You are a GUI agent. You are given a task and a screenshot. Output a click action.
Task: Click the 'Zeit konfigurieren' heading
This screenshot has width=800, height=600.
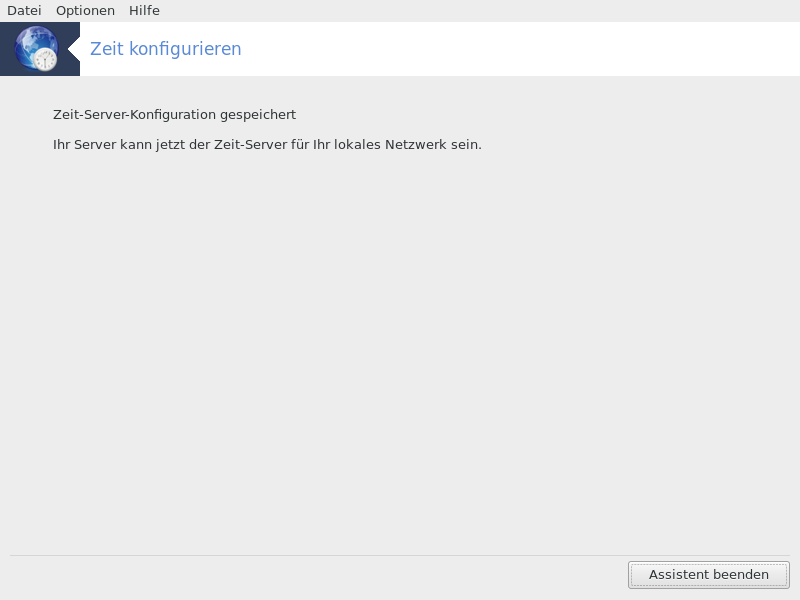pos(165,49)
